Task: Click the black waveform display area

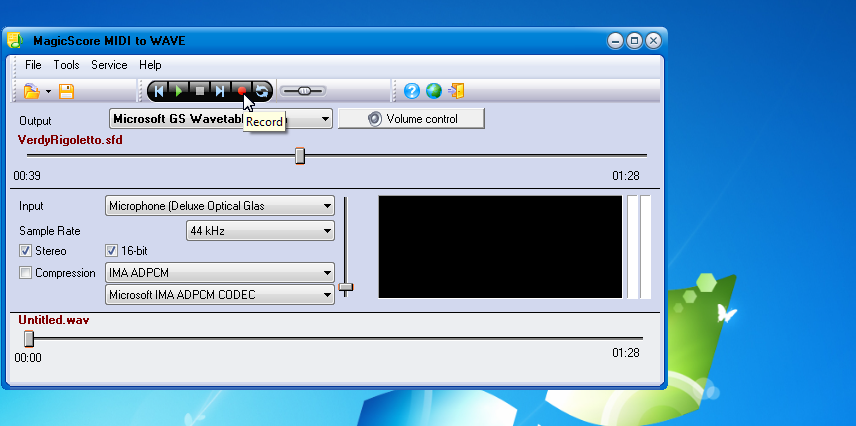Action: pos(500,247)
